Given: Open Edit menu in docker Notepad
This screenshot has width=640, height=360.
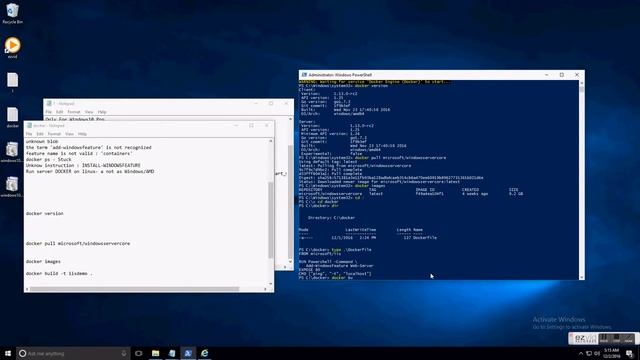Looking at the screenshot, I should 40,134.
